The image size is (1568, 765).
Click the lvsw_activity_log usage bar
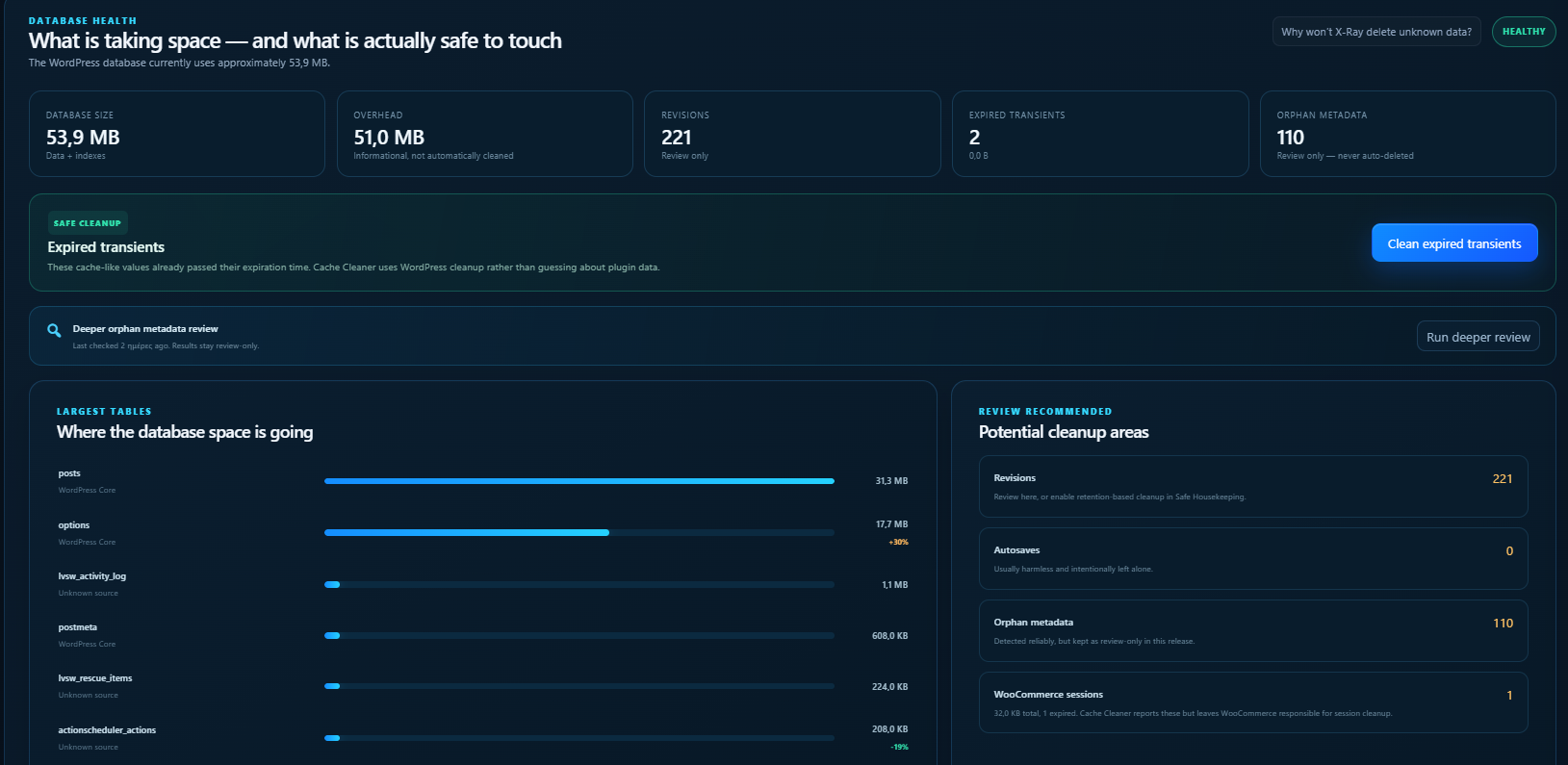[x=579, y=584]
